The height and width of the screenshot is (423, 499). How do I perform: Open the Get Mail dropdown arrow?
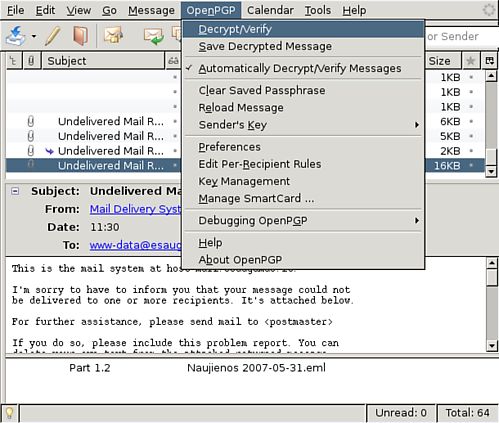pos(34,36)
